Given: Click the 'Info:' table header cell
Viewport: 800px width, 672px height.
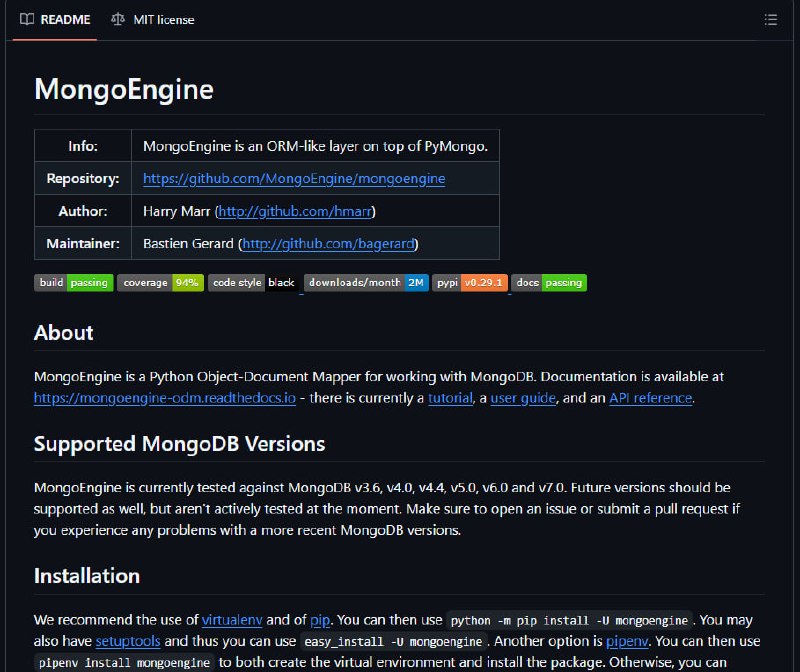Looking at the screenshot, I should tap(83, 146).
